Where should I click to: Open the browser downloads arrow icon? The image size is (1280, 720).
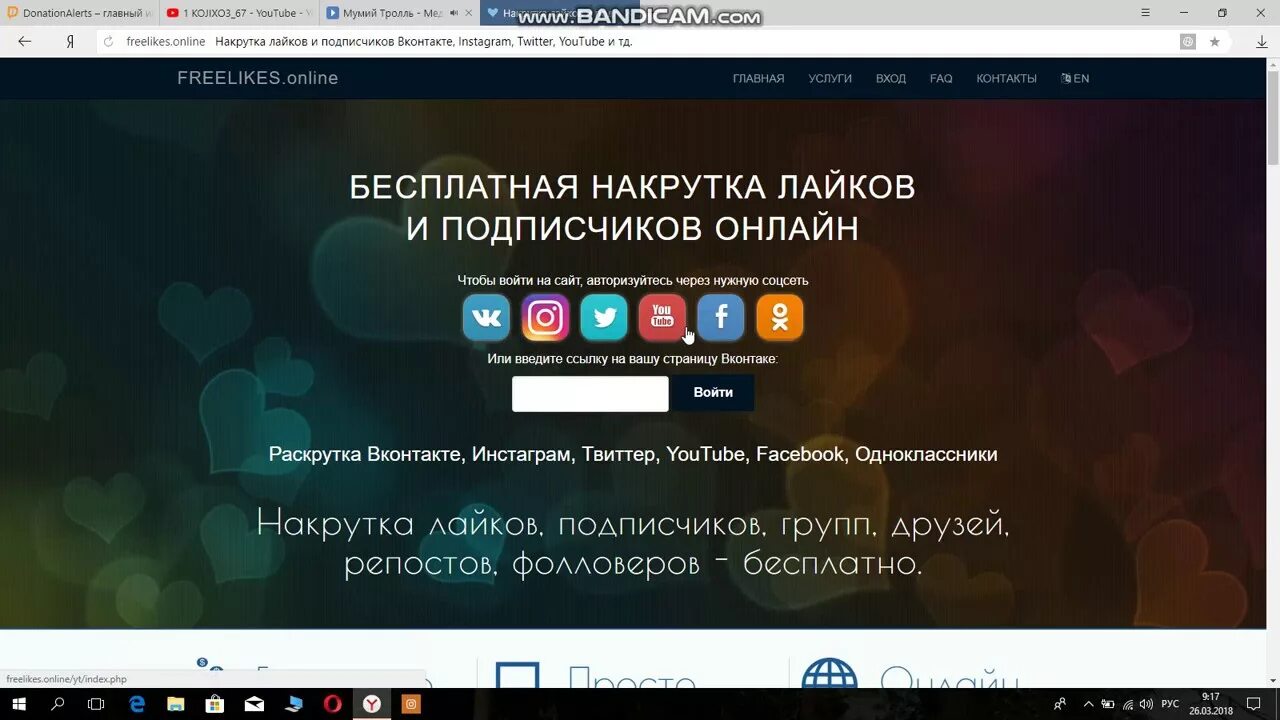tap(1261, 42)
